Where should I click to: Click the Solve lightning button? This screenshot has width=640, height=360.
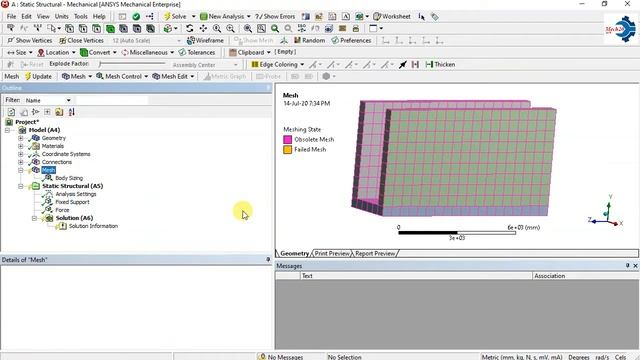(175, 16)
